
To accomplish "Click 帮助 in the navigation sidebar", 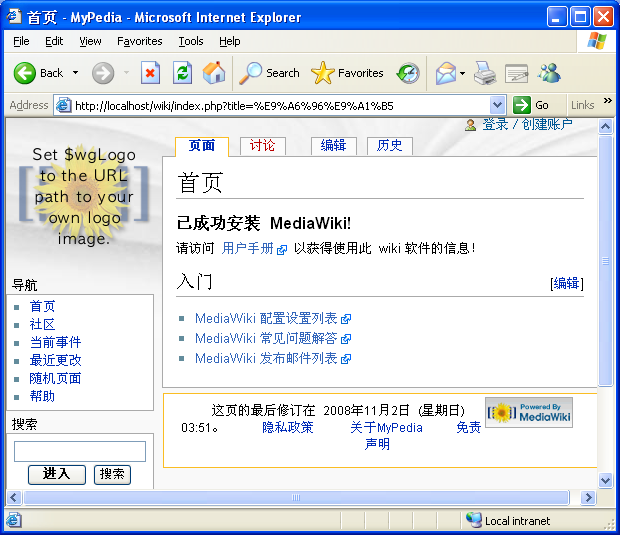I will tap(42, 396).
